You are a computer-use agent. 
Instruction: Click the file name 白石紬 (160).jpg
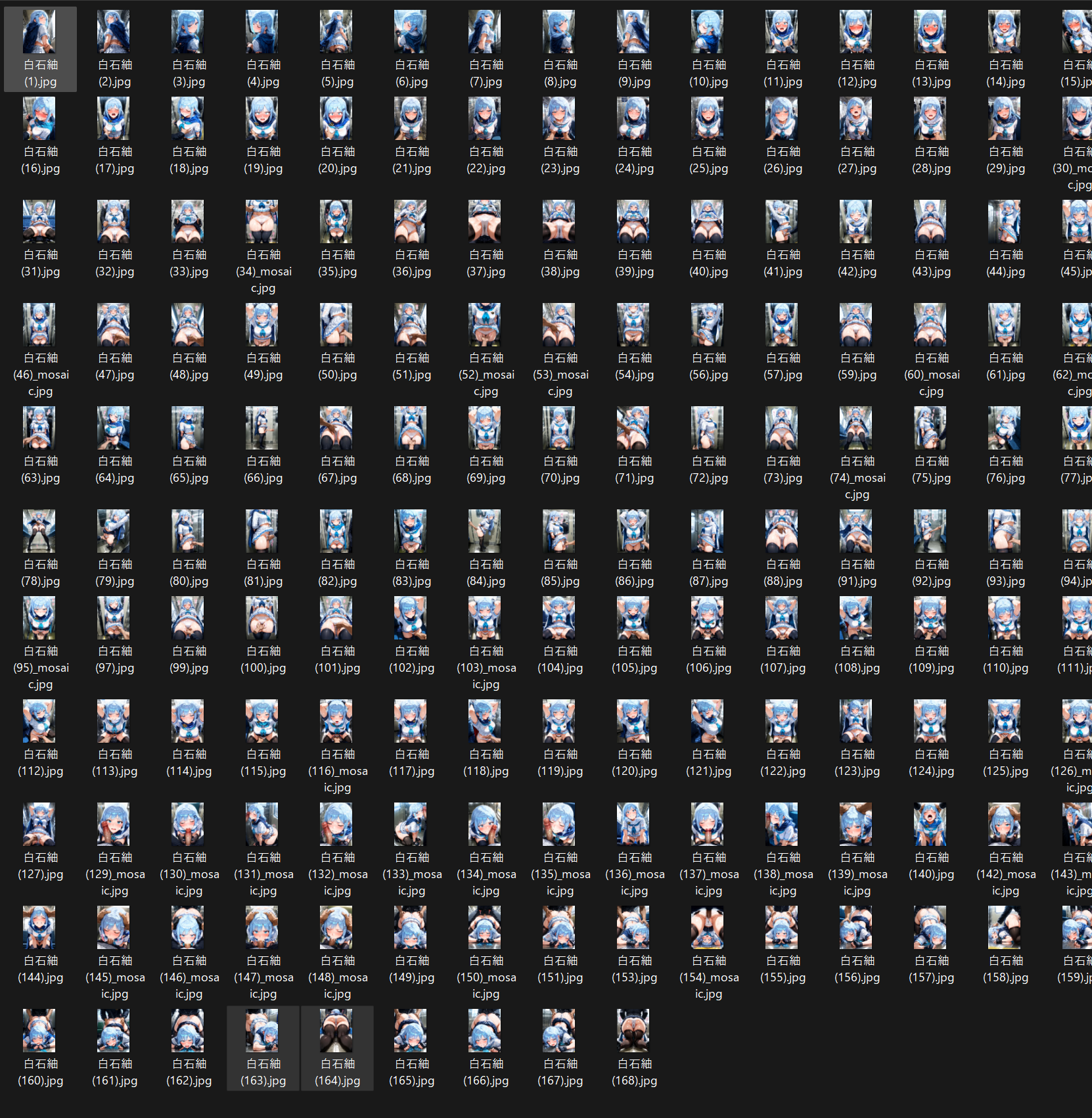(x=40, y=1072)
